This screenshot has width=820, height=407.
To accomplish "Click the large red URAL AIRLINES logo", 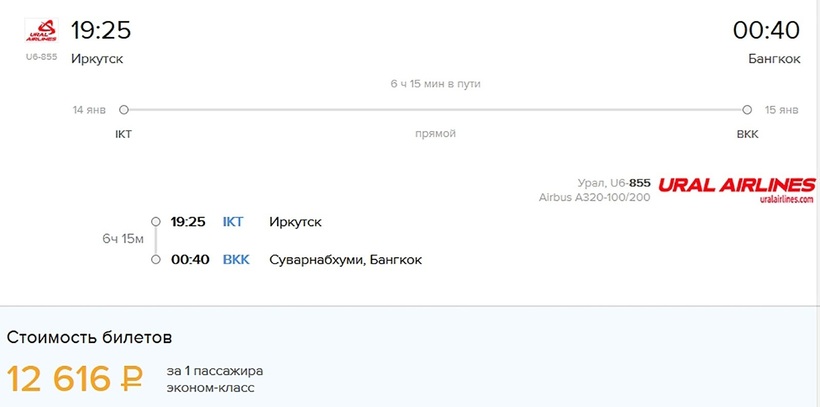I will coord(737,185).
